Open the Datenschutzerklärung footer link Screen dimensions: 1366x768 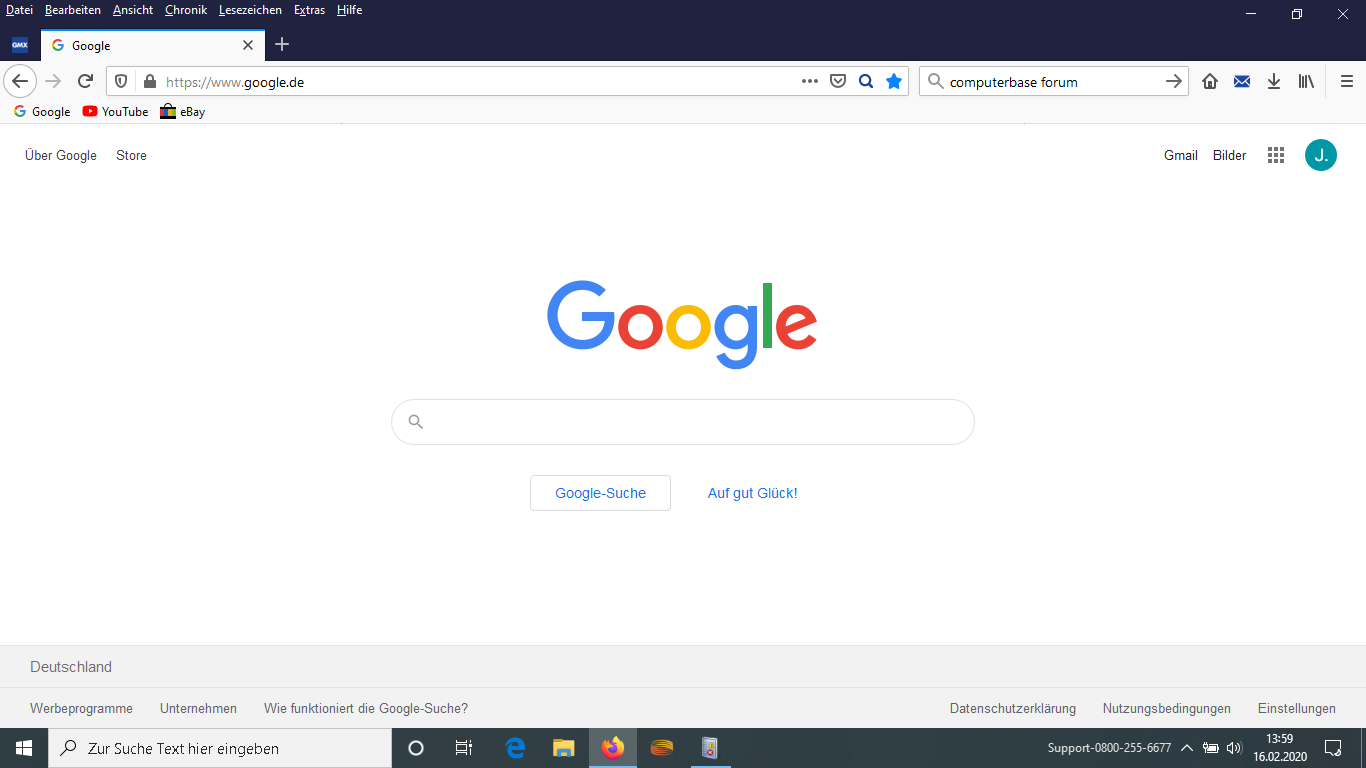coord(1013,708)
